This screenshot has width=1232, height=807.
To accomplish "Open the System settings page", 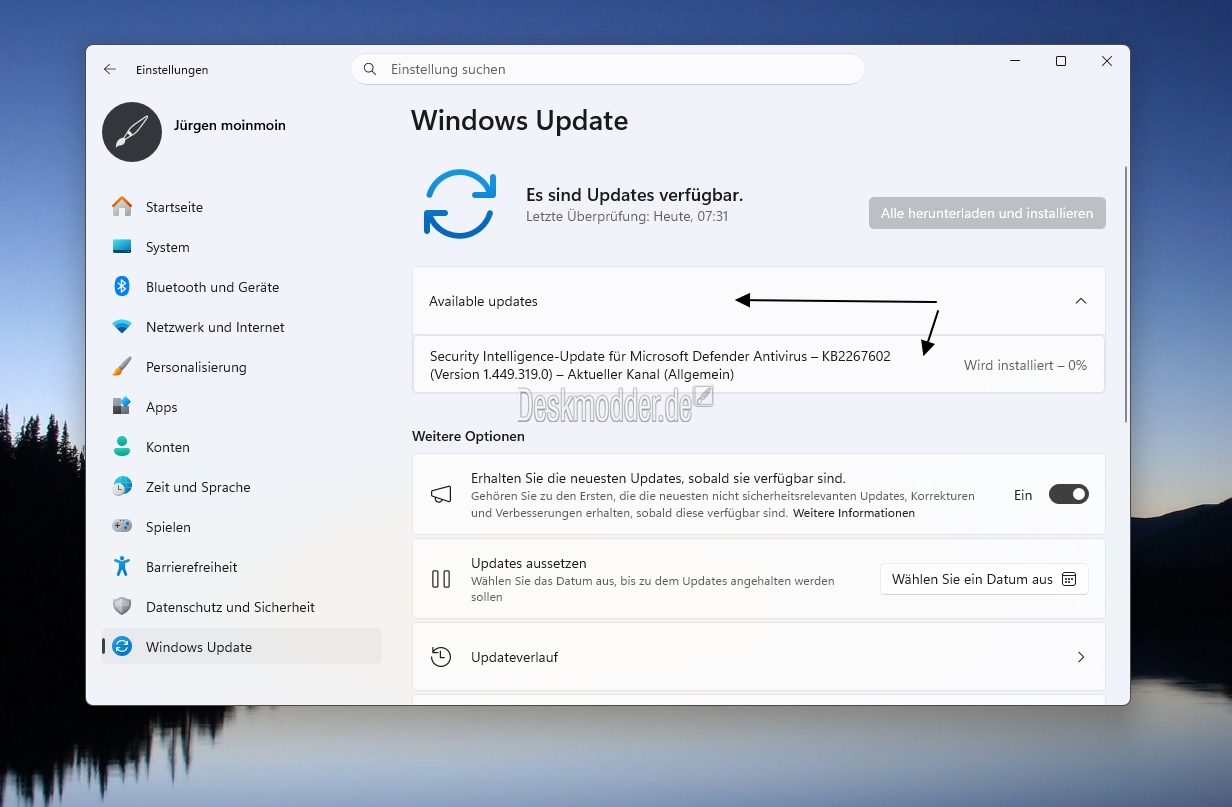I will coord(167,247).
